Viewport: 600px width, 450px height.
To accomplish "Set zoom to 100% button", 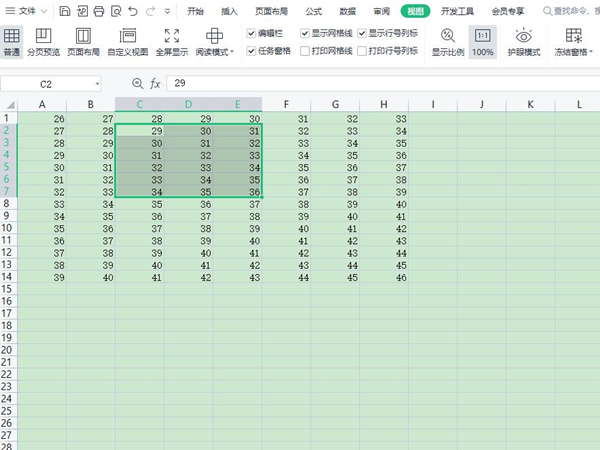I will pyautogui.click(x=483, y=40).
